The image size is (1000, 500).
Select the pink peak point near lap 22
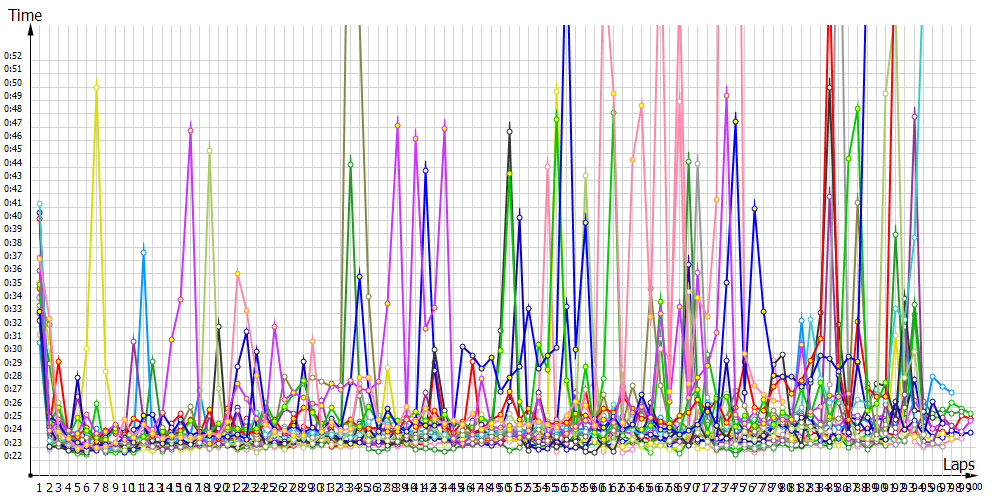237,273
